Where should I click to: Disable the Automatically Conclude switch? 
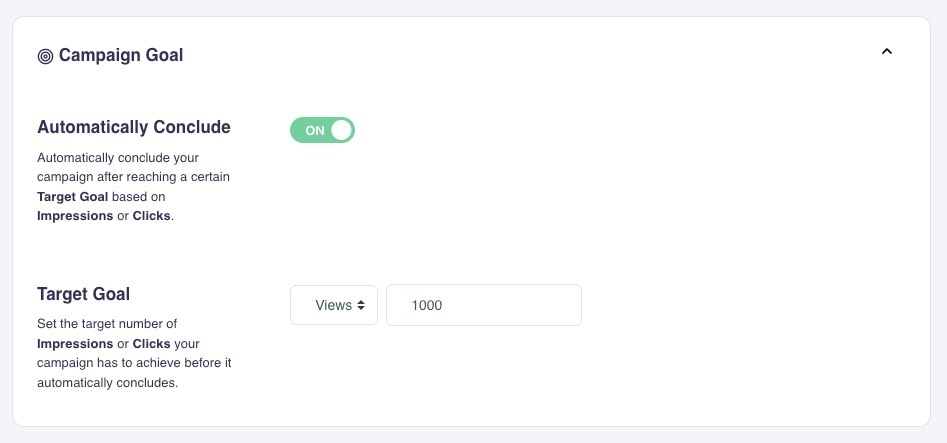click(322, 130)
